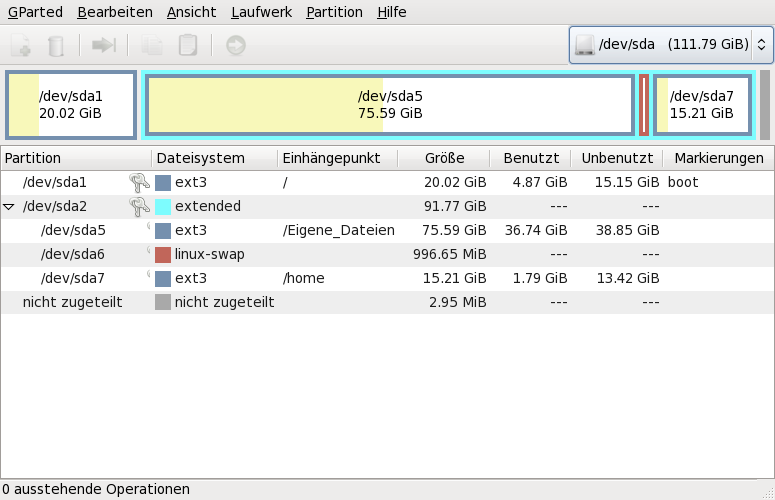The image size is (775, 500).
Task: Click the Delete partition trash icon
Action: pos(57,45)
